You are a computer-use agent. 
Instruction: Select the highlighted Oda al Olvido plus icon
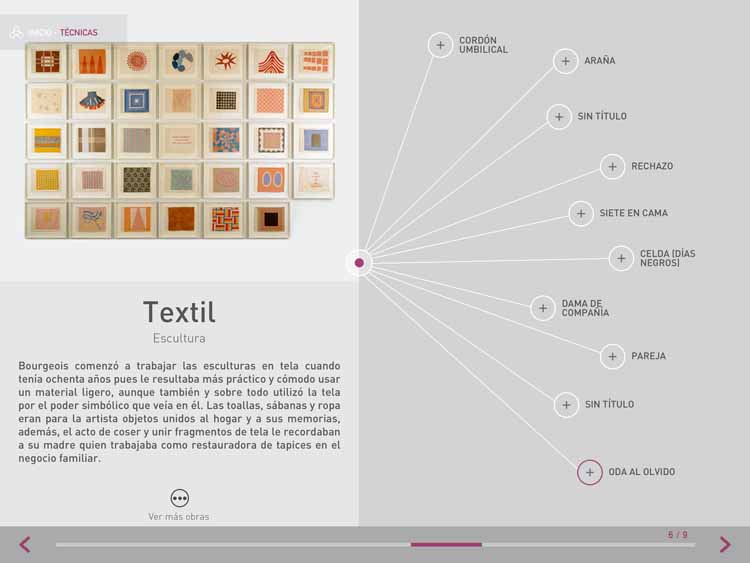(x=590, y=472)
